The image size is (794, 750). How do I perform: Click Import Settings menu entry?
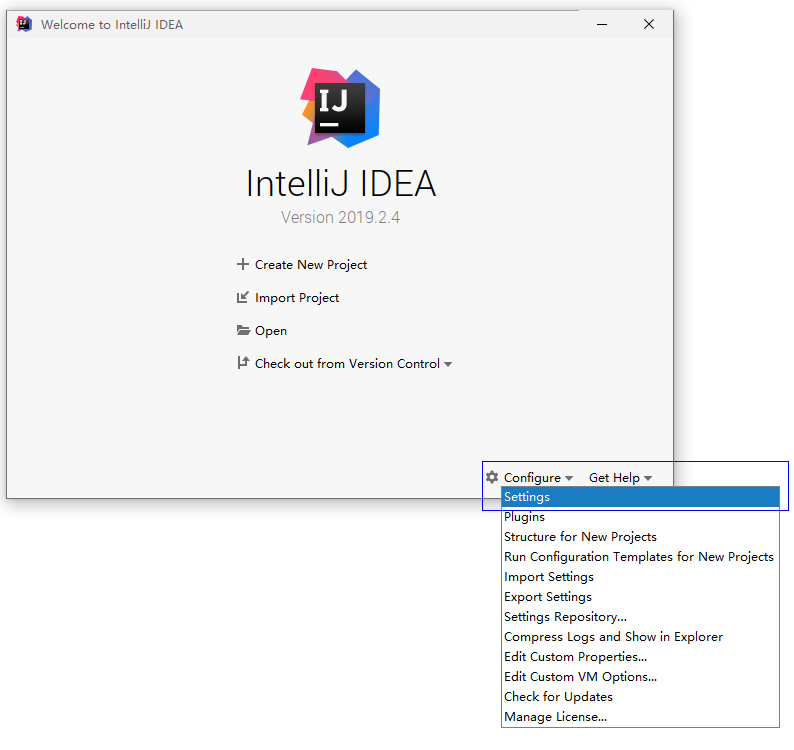pos(640,577)
